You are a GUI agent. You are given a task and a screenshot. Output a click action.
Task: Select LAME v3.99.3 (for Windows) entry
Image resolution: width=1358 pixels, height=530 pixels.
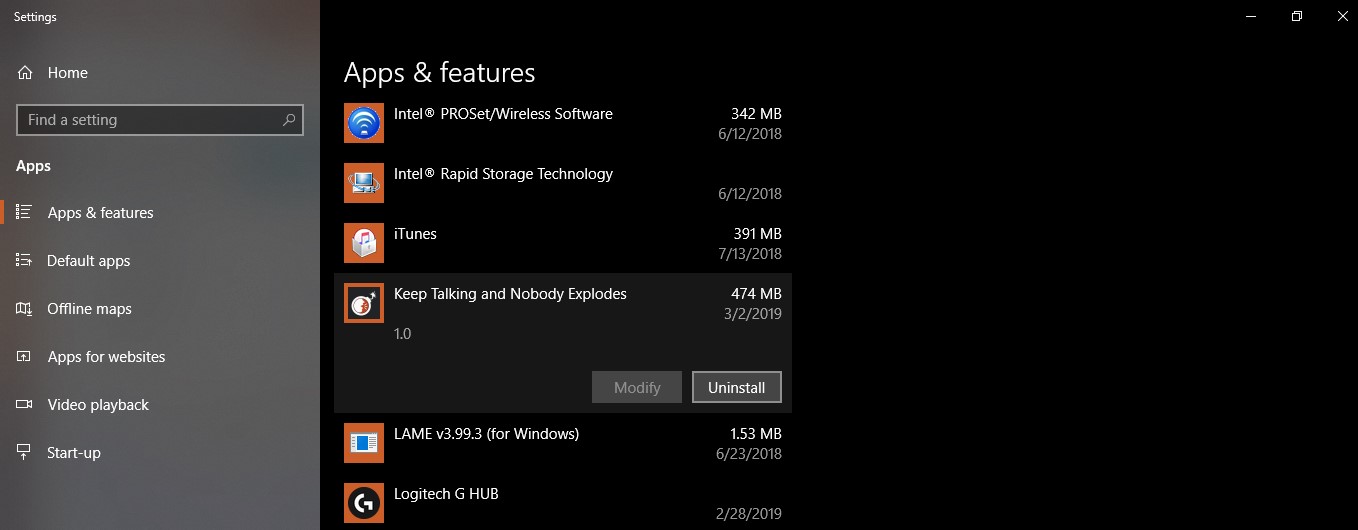(563, 443)
